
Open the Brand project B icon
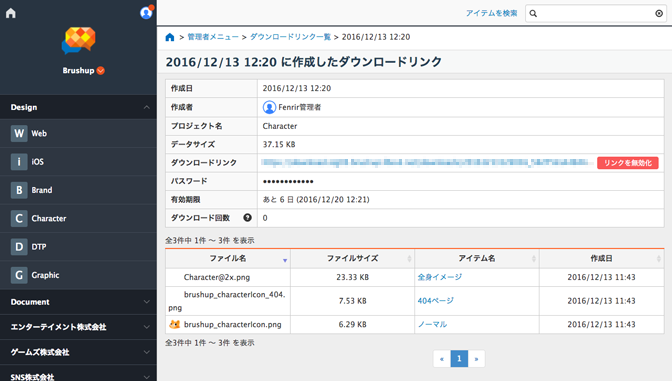pyautogui.click(x=19, y=190)
